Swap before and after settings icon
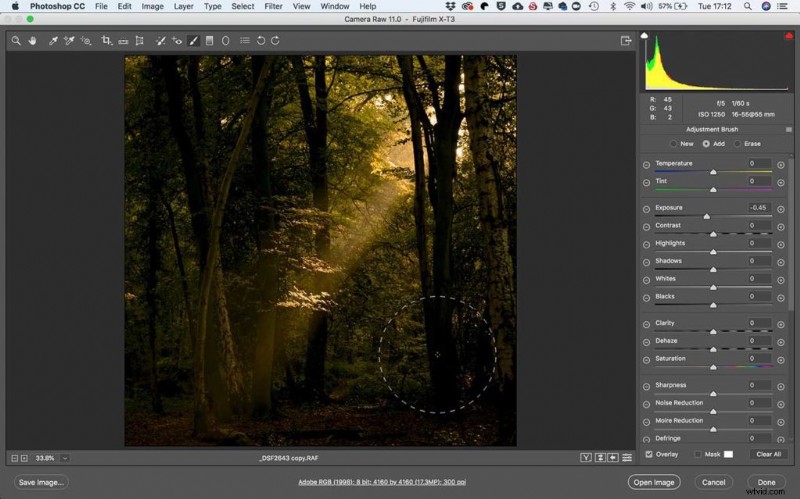Viewport: 800px width, 499px height. [600, 458]
